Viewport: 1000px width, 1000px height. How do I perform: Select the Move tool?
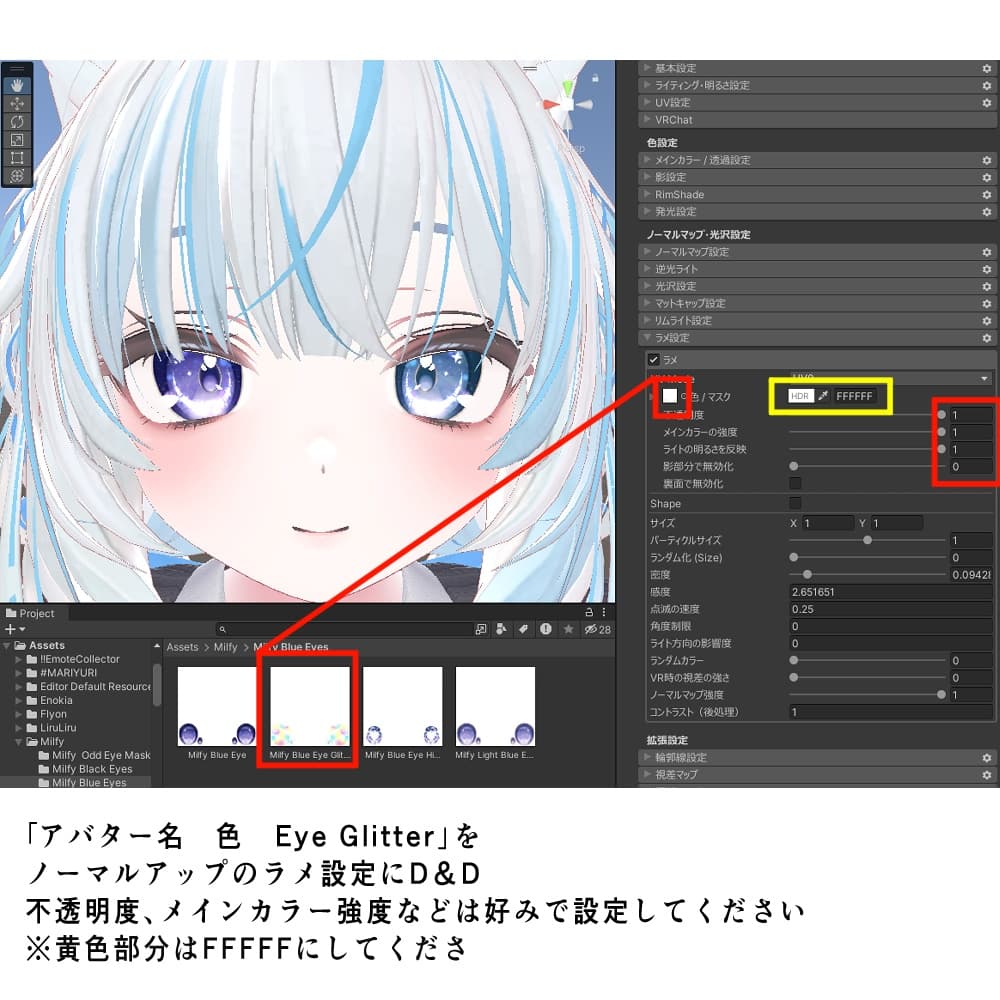pos(17,104)
